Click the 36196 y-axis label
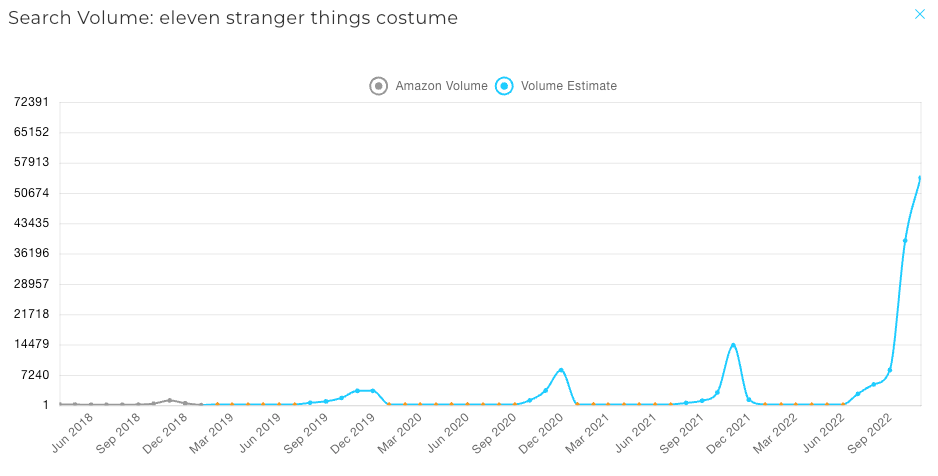 pos(31,253)
